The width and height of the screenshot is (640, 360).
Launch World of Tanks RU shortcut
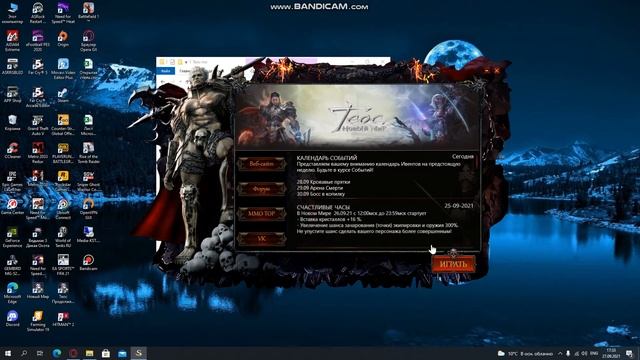coord(63,237)
